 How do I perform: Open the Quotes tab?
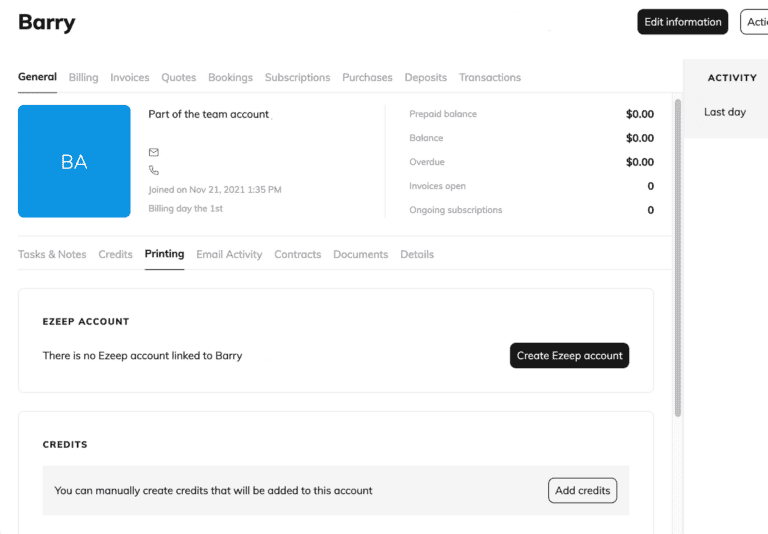[x=178, y=77]
